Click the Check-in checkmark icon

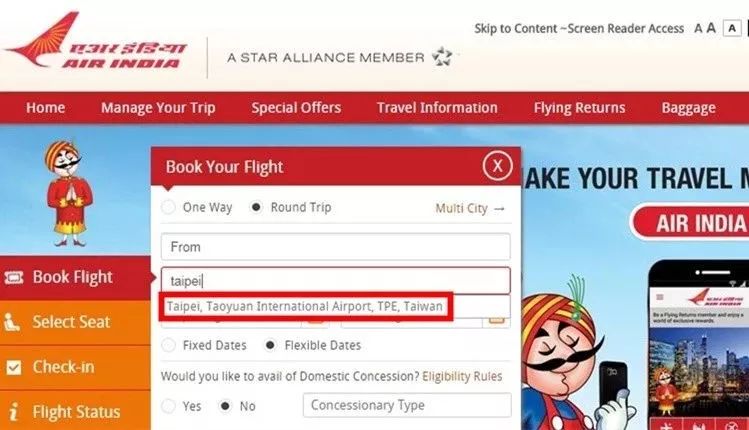point(13,367)
